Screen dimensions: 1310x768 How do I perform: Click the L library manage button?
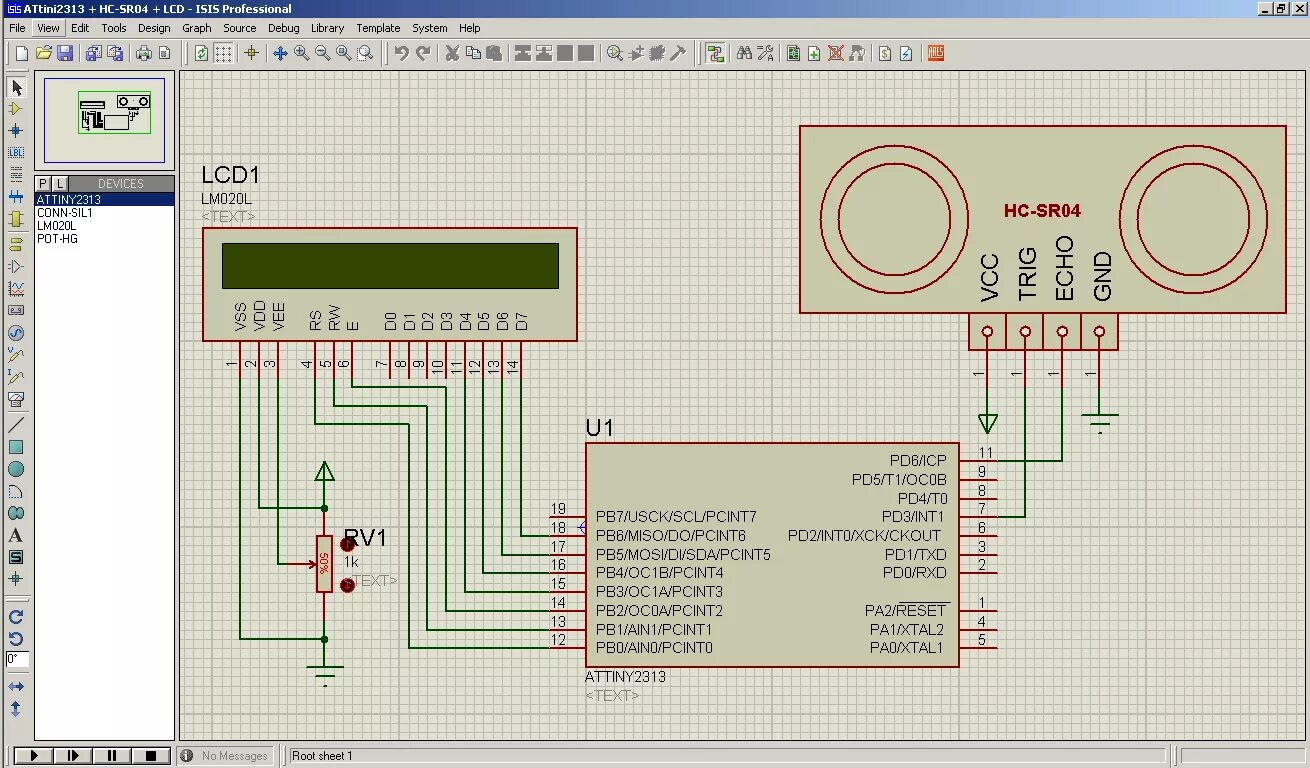[60, 183]
